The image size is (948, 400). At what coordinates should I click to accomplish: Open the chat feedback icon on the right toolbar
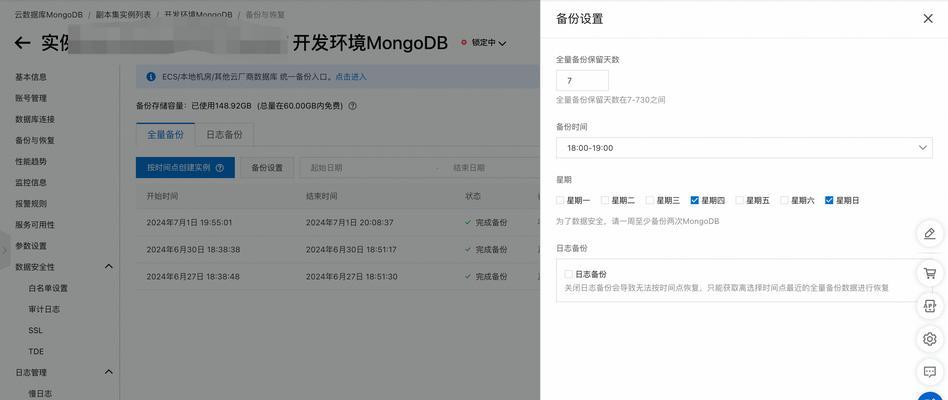[x=930, y=371]
